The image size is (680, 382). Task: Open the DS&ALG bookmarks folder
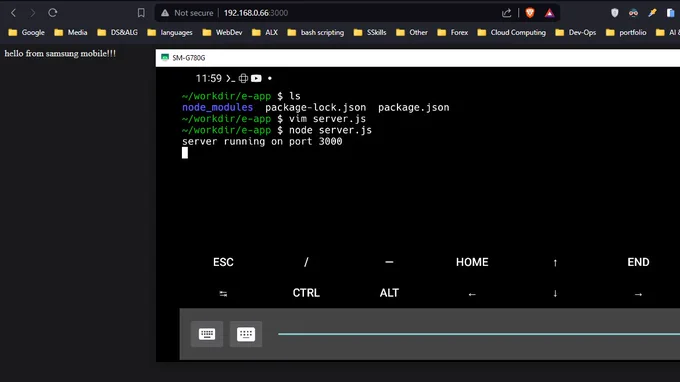point(118,33)
